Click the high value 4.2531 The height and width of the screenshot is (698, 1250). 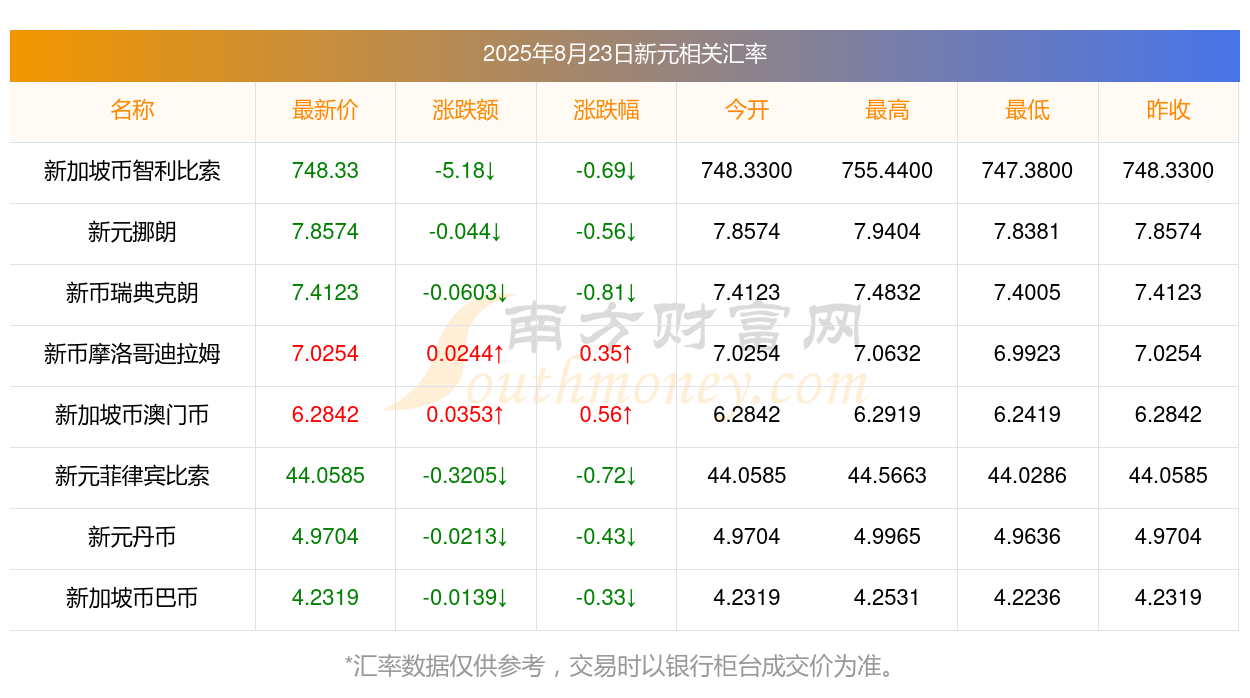(887, 598)
